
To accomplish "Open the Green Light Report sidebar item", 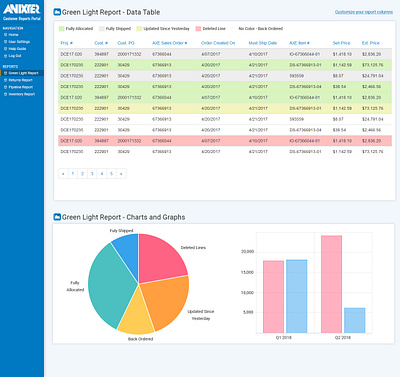I will click(x=22, y=73).
